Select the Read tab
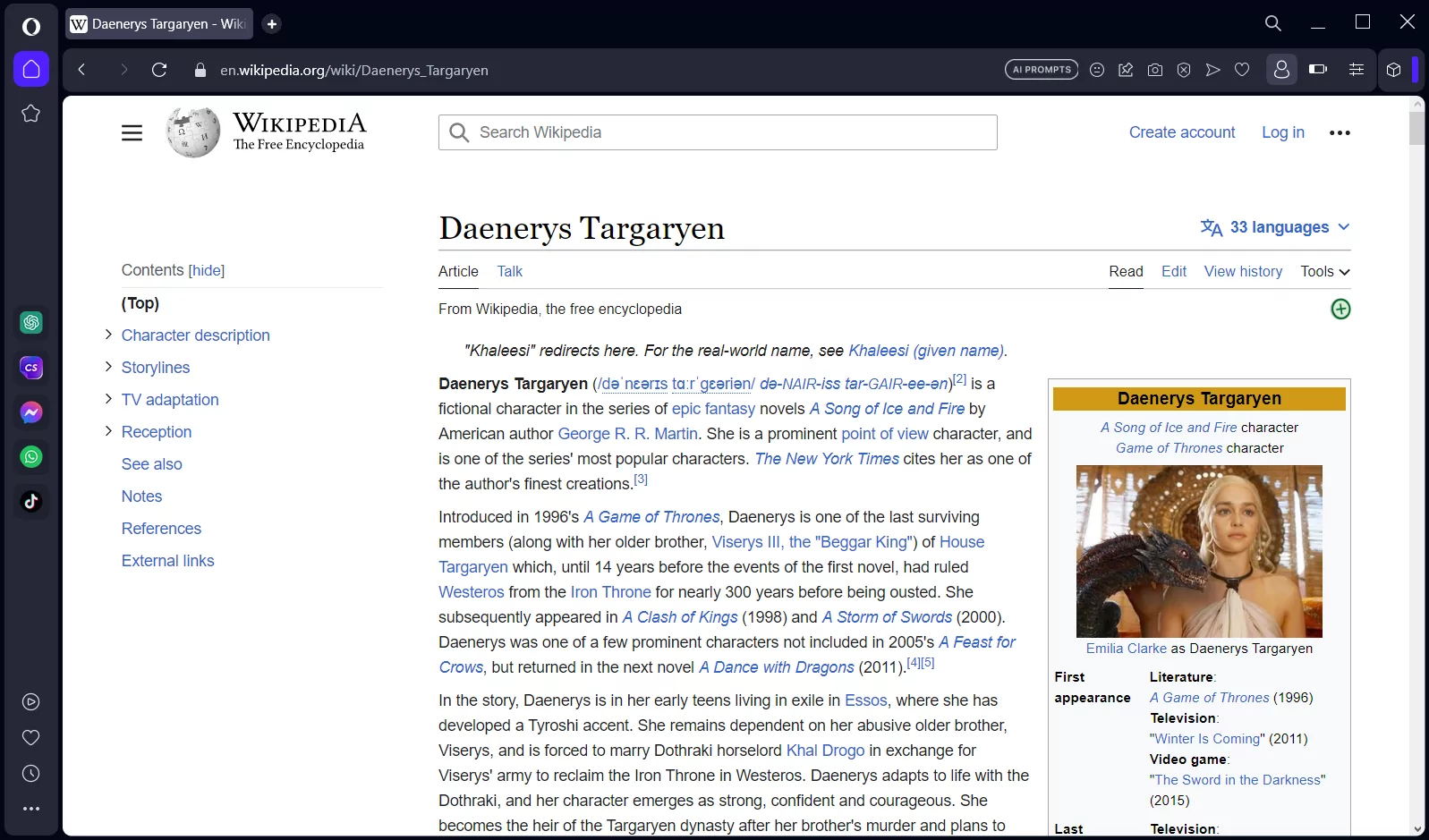The height and width of the screenshot is (840, 1429). (1126, 272)
